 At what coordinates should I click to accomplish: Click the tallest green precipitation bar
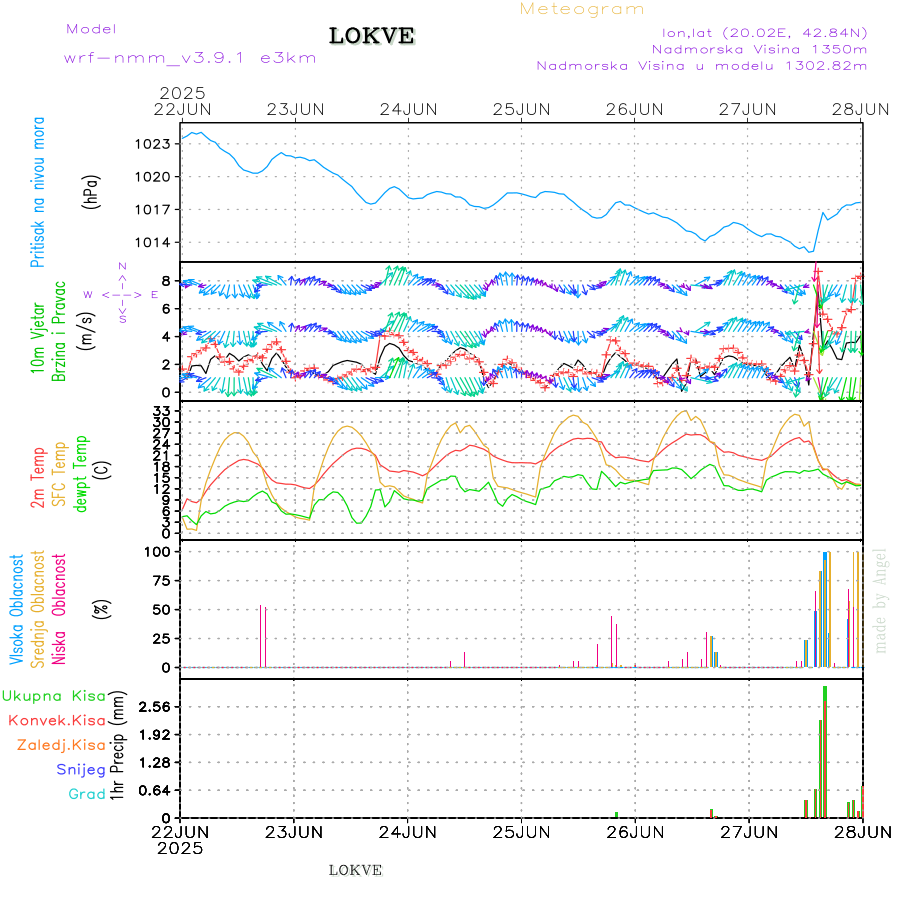825,750
